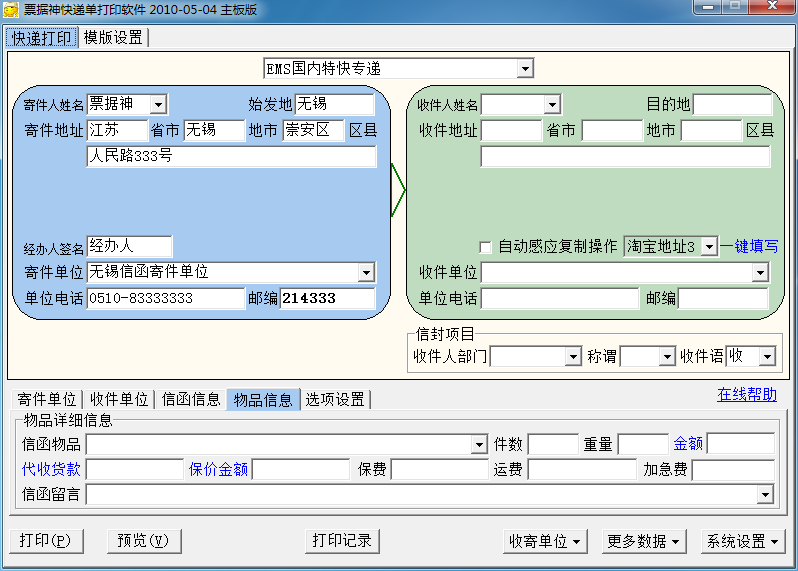Viewport: 798px width, 571px height.
Task: Open the 寄件单位 bottom tab
Action: [46, 399]
